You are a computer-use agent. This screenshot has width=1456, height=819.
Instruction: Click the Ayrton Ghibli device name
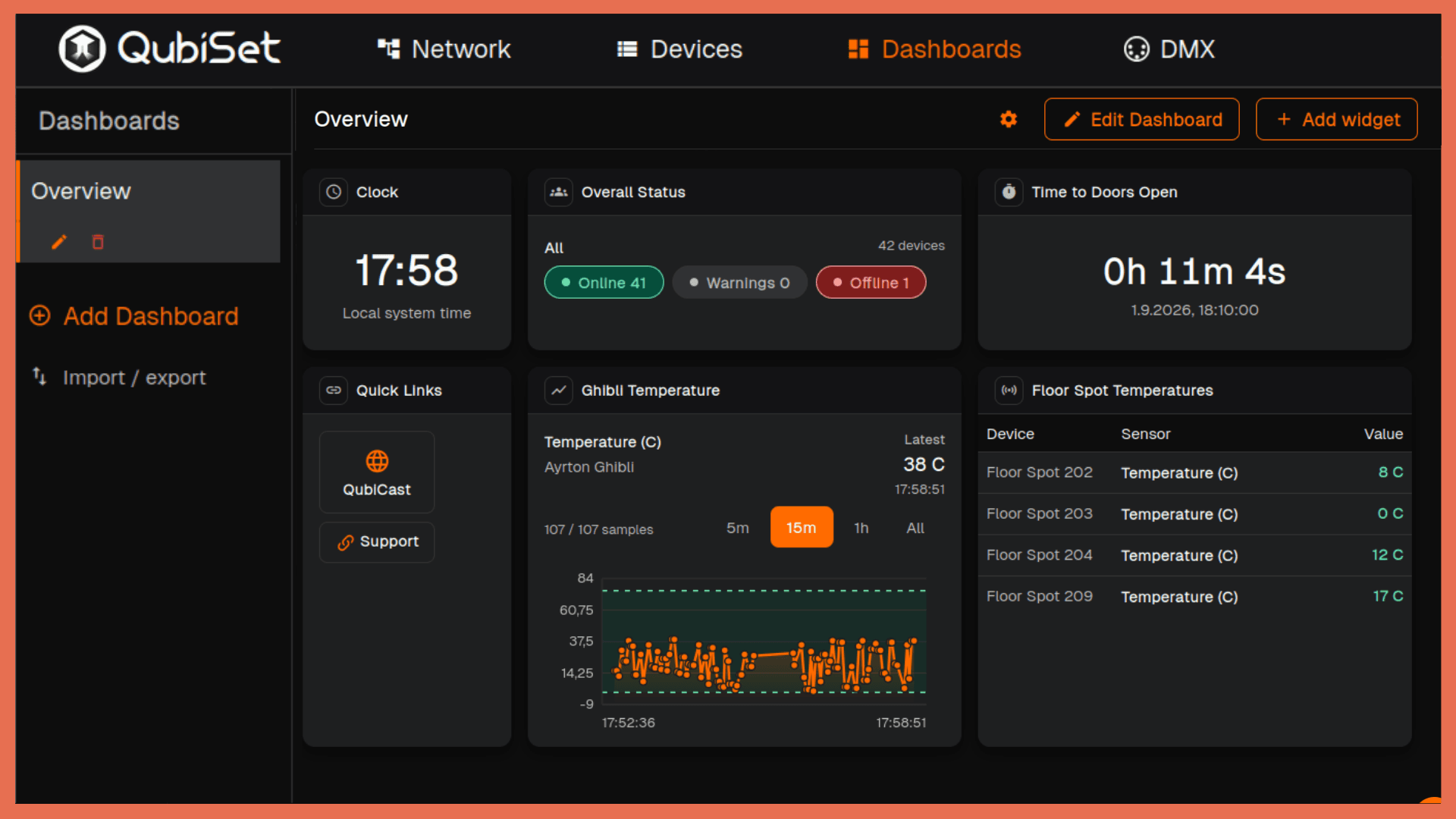pyautogui.click(x=589, y=467)
